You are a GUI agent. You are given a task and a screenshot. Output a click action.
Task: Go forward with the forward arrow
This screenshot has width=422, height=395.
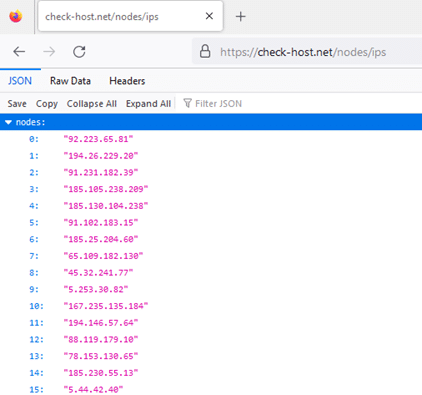49,52
